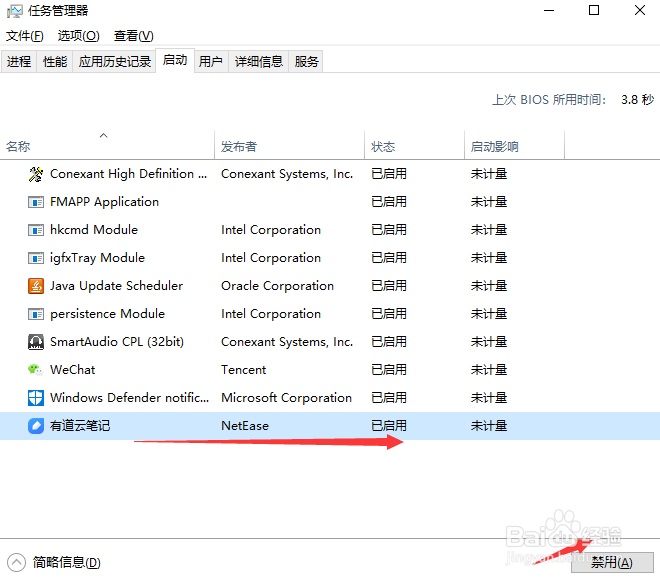
Task: Click the Java Update Scheduler icon
Action: click(x=36, y=286)
